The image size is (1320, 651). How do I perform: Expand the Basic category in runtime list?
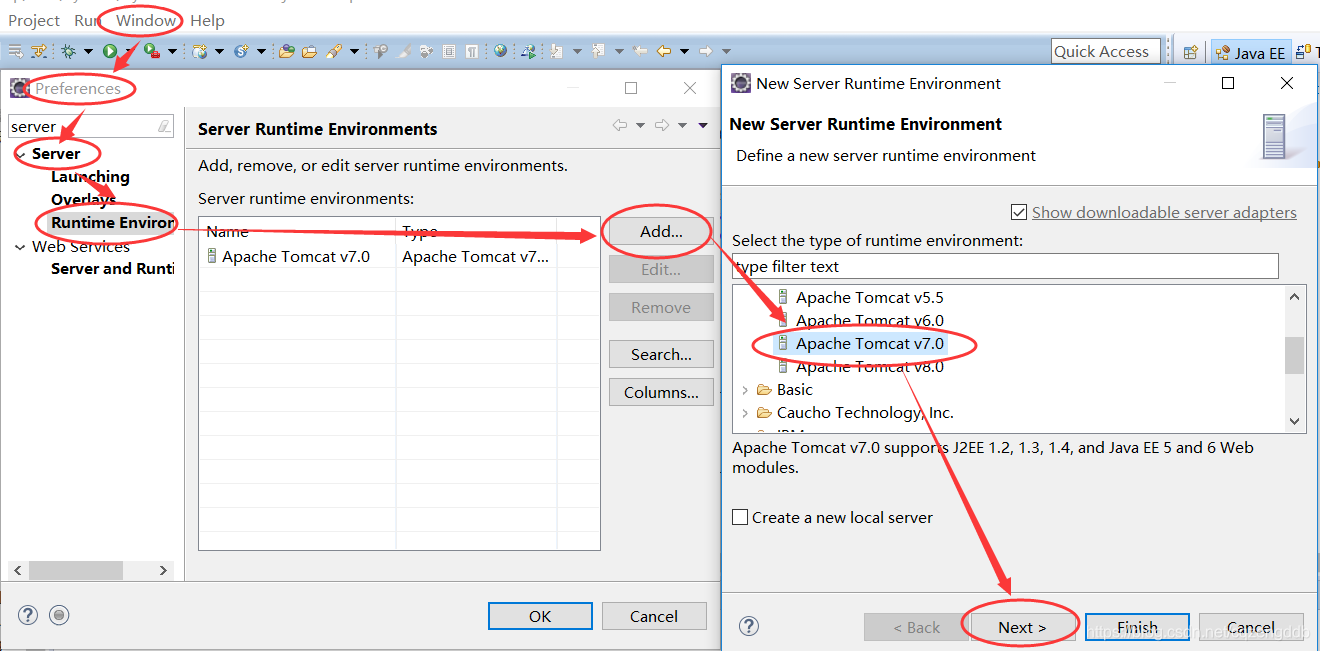(745, 390)
